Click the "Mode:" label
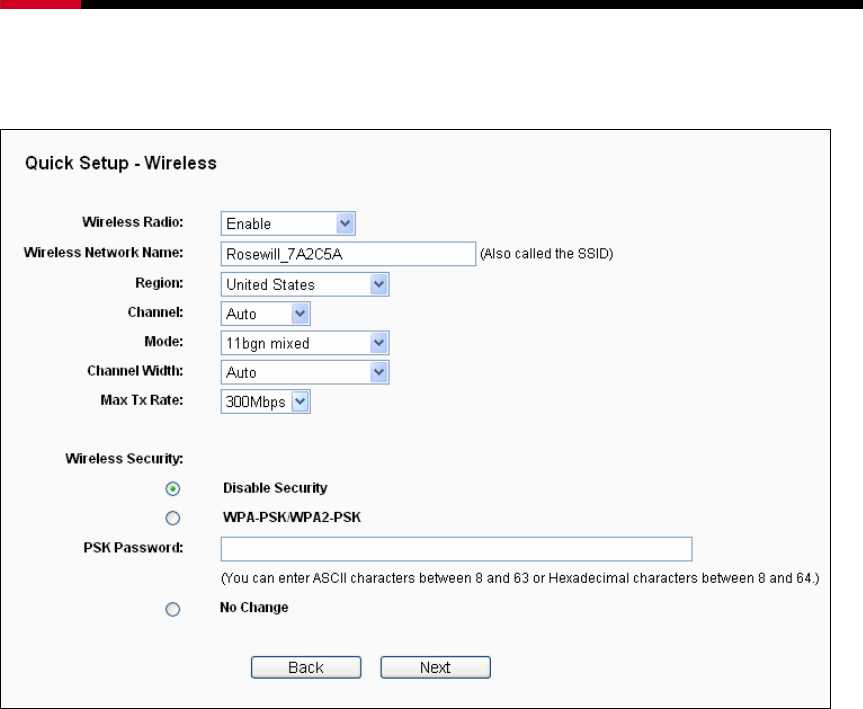 point(164,341)
